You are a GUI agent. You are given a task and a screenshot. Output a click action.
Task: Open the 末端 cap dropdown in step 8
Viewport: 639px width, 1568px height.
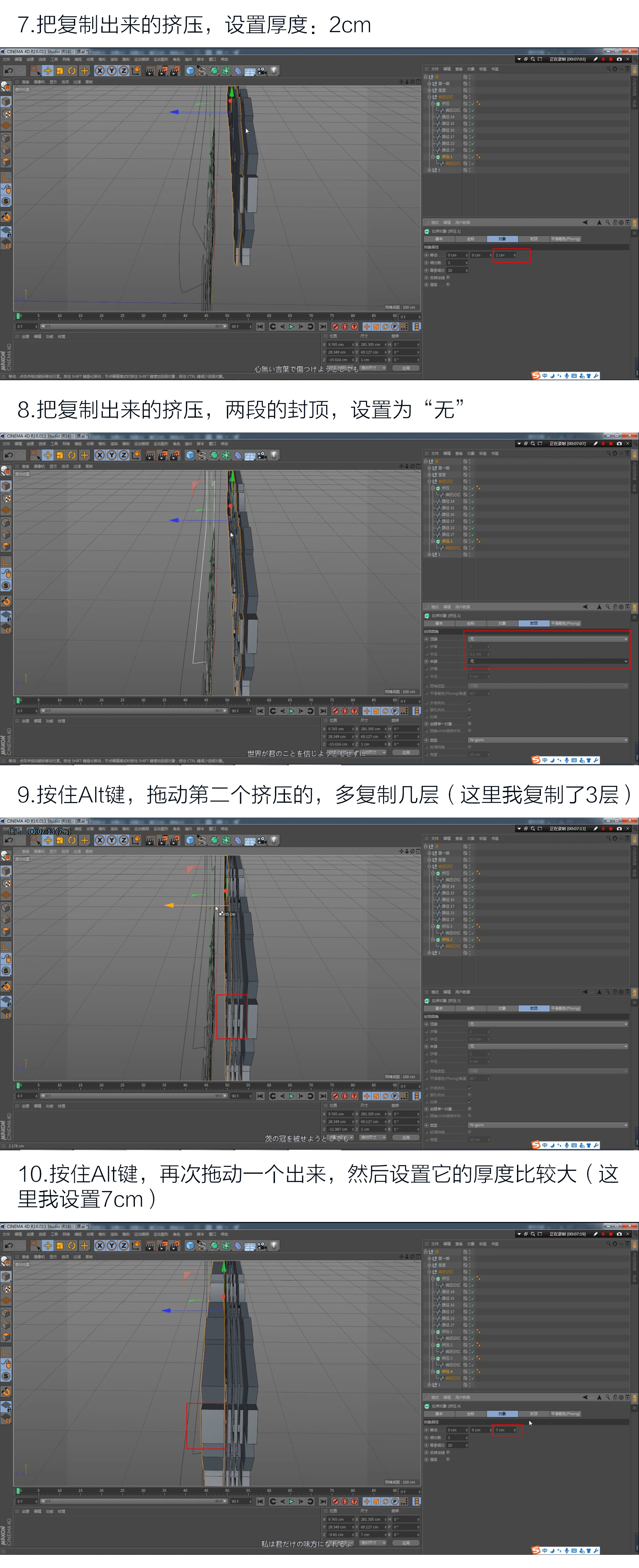[548, 661]
